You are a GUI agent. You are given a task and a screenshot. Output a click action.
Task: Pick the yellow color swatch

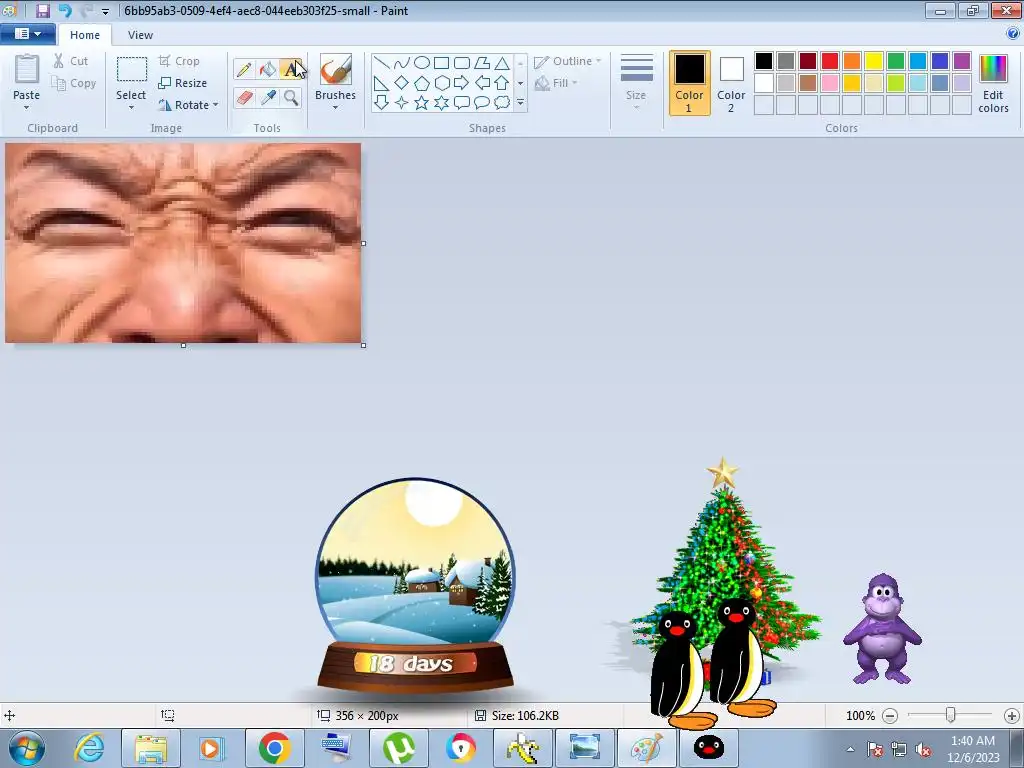[x=874, y=61]
